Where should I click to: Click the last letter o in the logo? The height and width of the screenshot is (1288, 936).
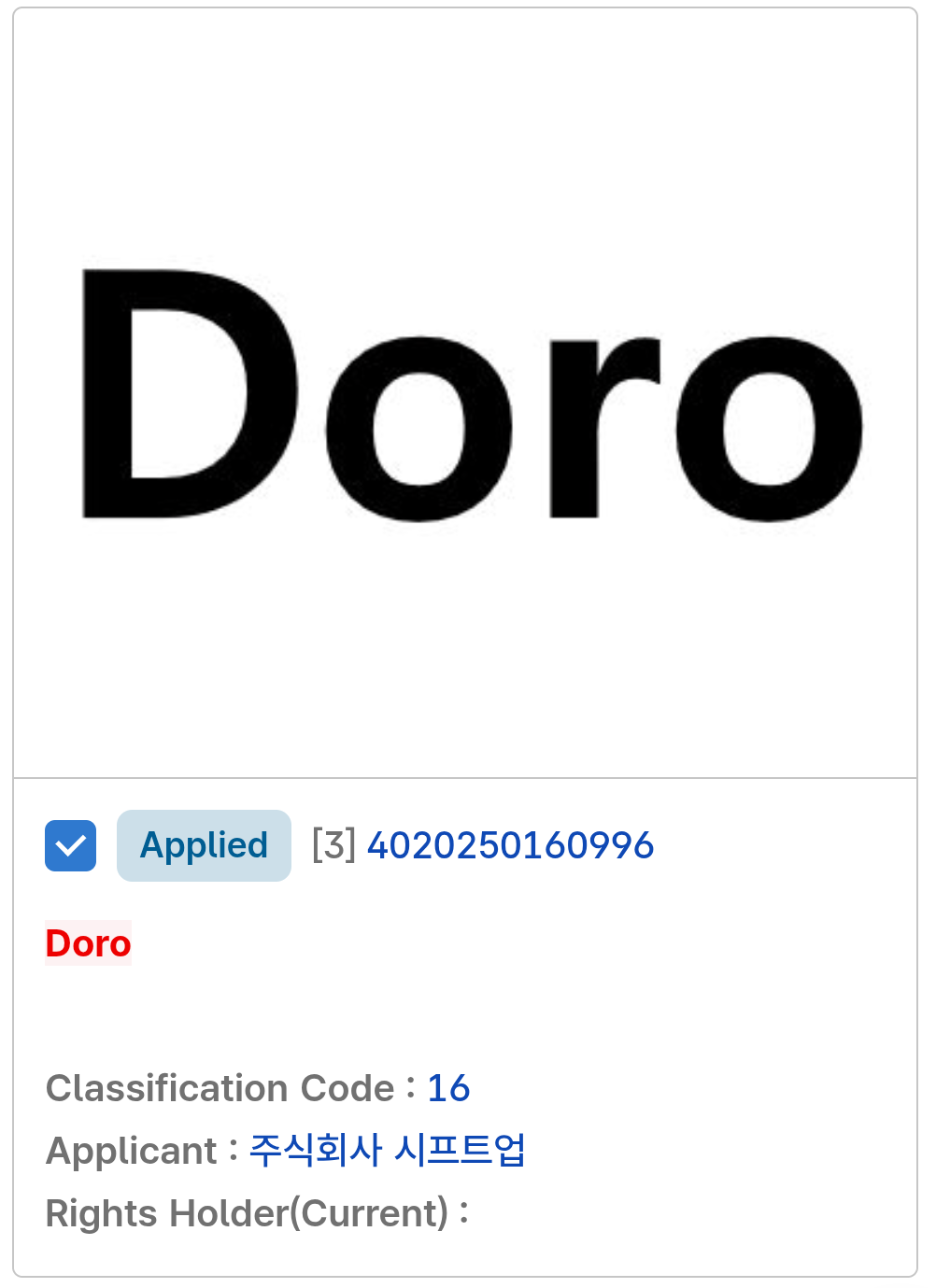point(770,429)
